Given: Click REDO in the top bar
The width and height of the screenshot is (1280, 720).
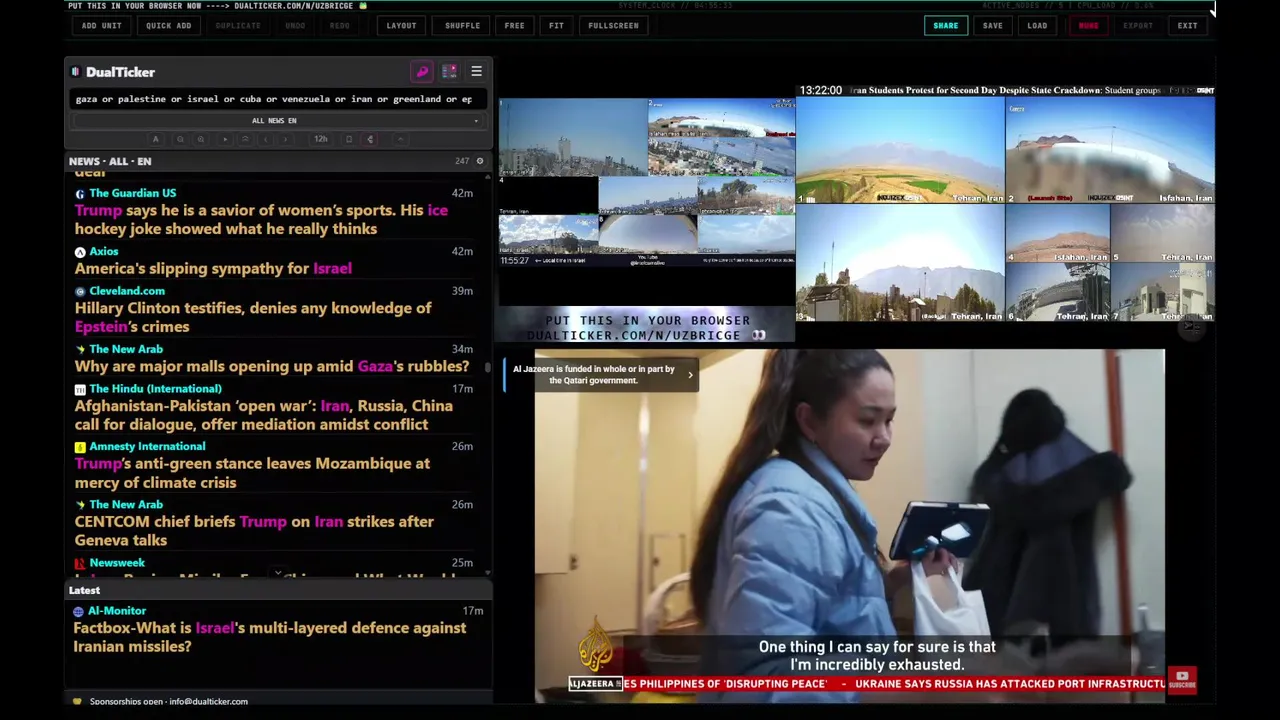Looking at the screenshot, I should click(x=340, y=26).
